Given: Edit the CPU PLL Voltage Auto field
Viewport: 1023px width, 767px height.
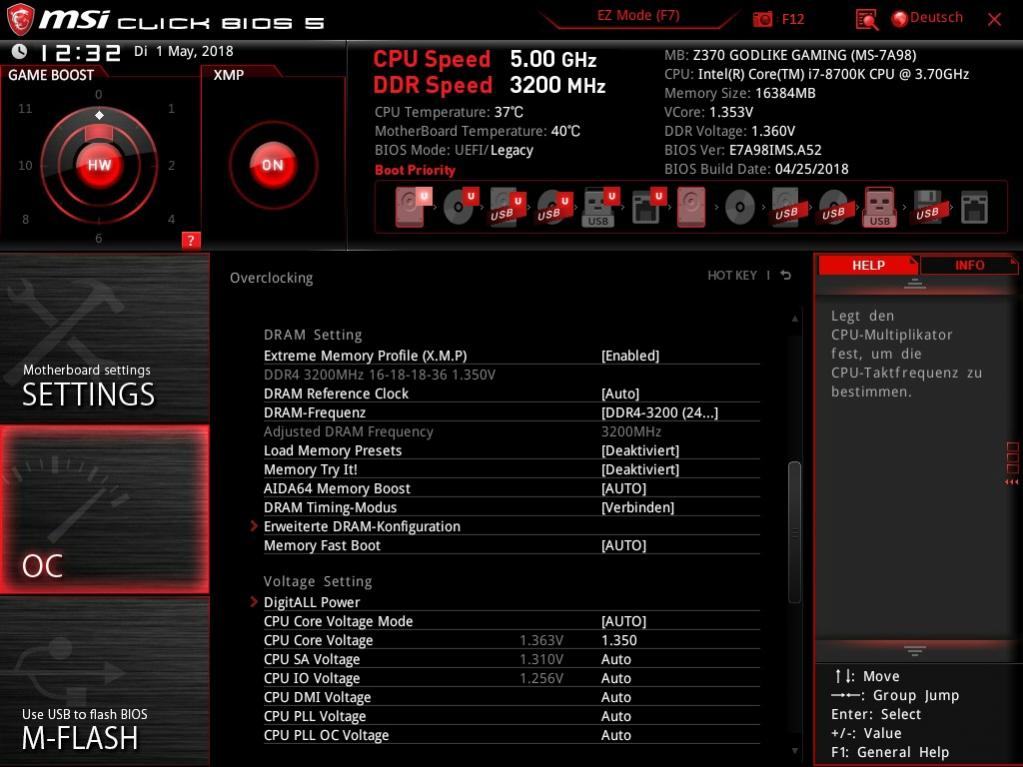Looking at the screenshot, I should pyautogui.click(x=616, y=715).
